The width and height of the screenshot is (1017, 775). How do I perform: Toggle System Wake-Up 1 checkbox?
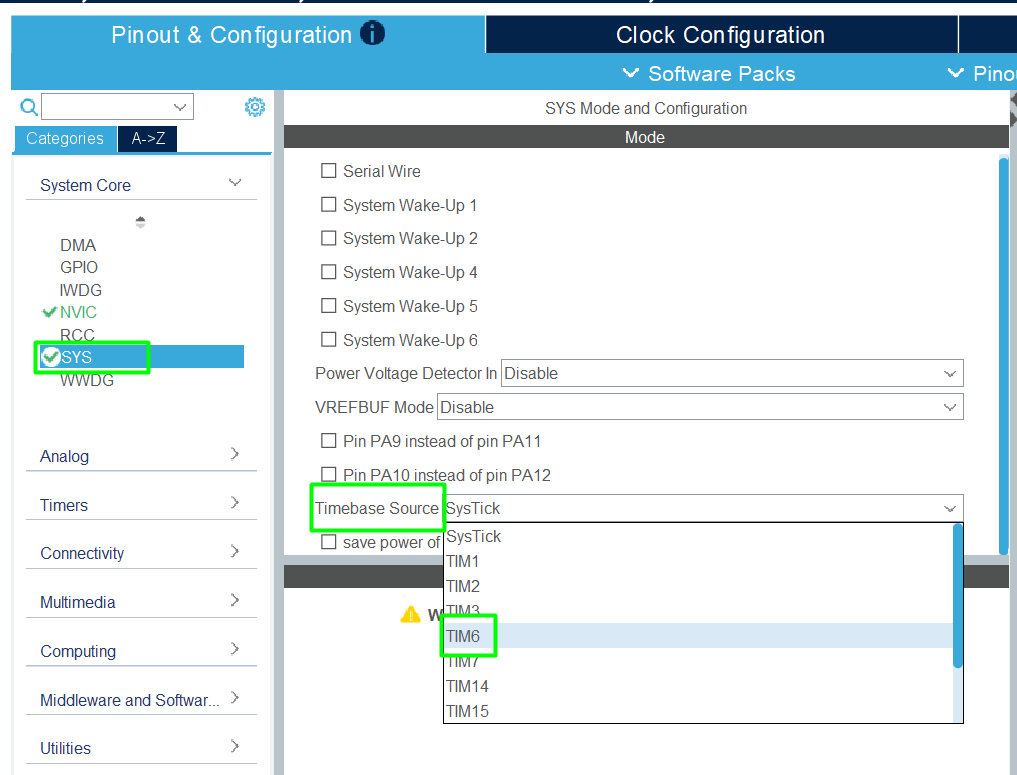[328, 205]
